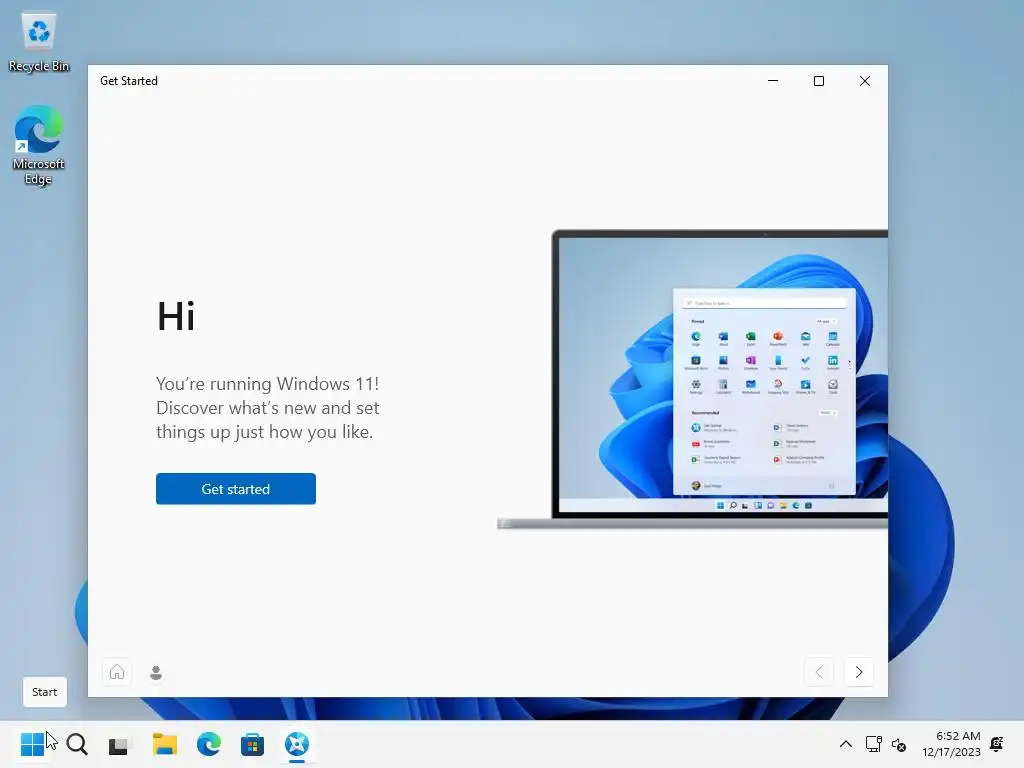Minimize the Get Started window

[773, 81]
